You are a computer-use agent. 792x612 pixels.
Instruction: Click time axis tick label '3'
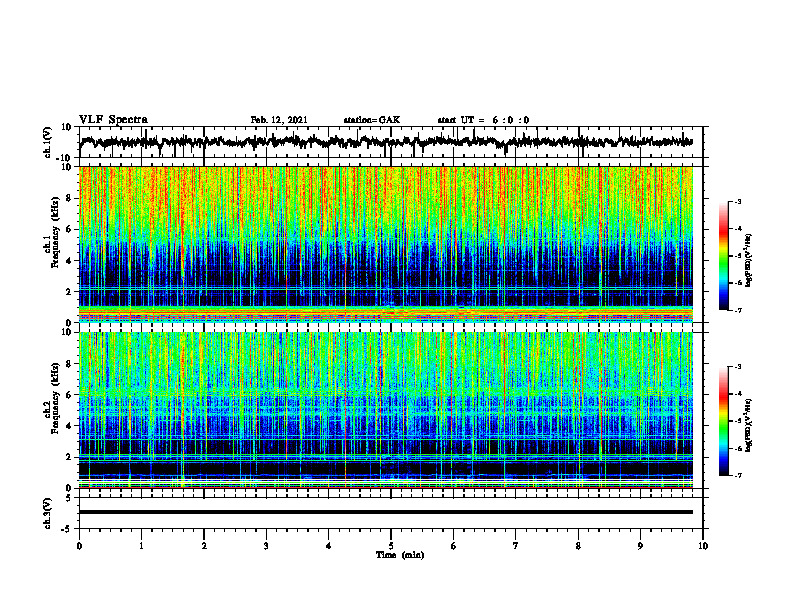click(x=266, y=546)
